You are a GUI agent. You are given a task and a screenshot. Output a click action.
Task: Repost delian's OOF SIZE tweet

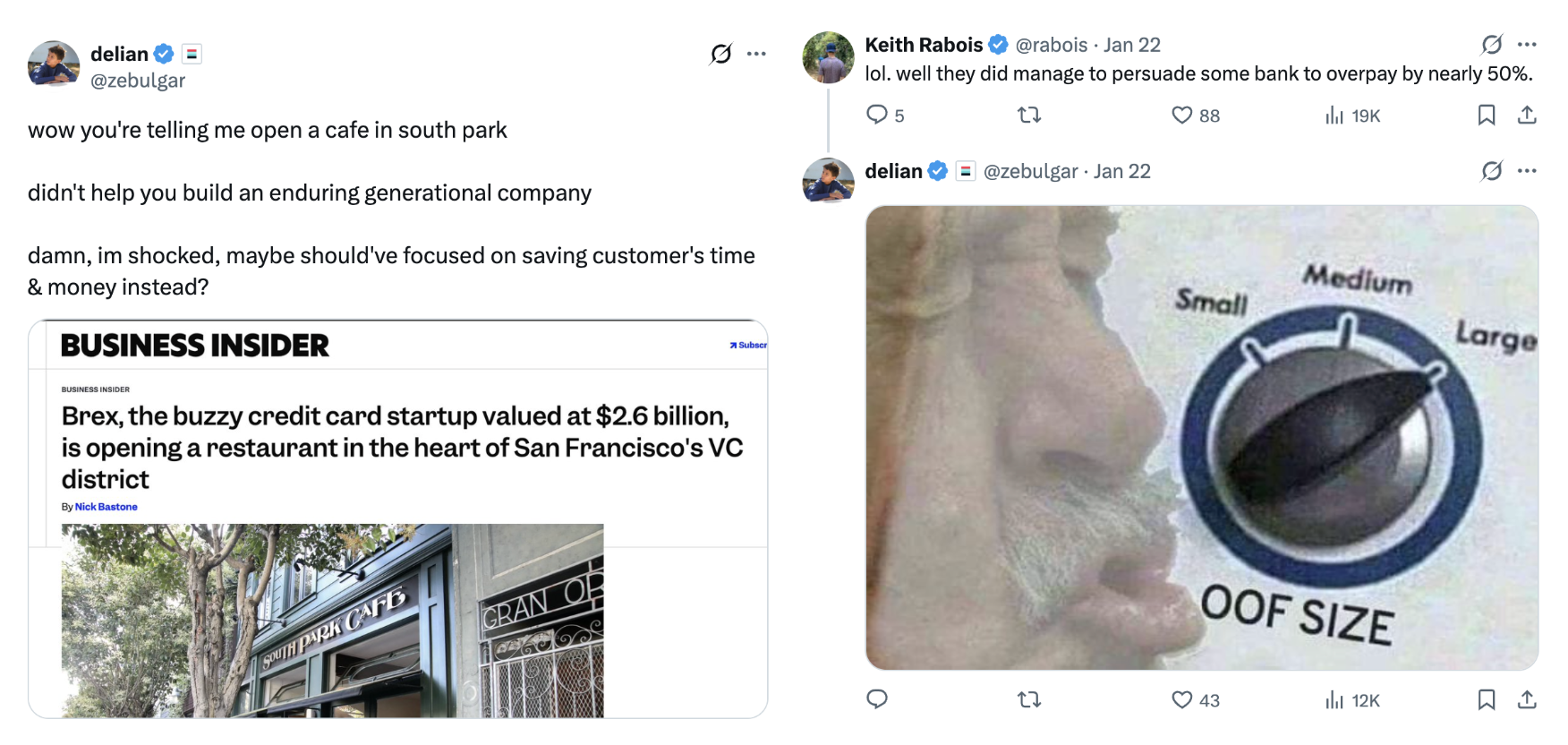(x=1029, y=699)
